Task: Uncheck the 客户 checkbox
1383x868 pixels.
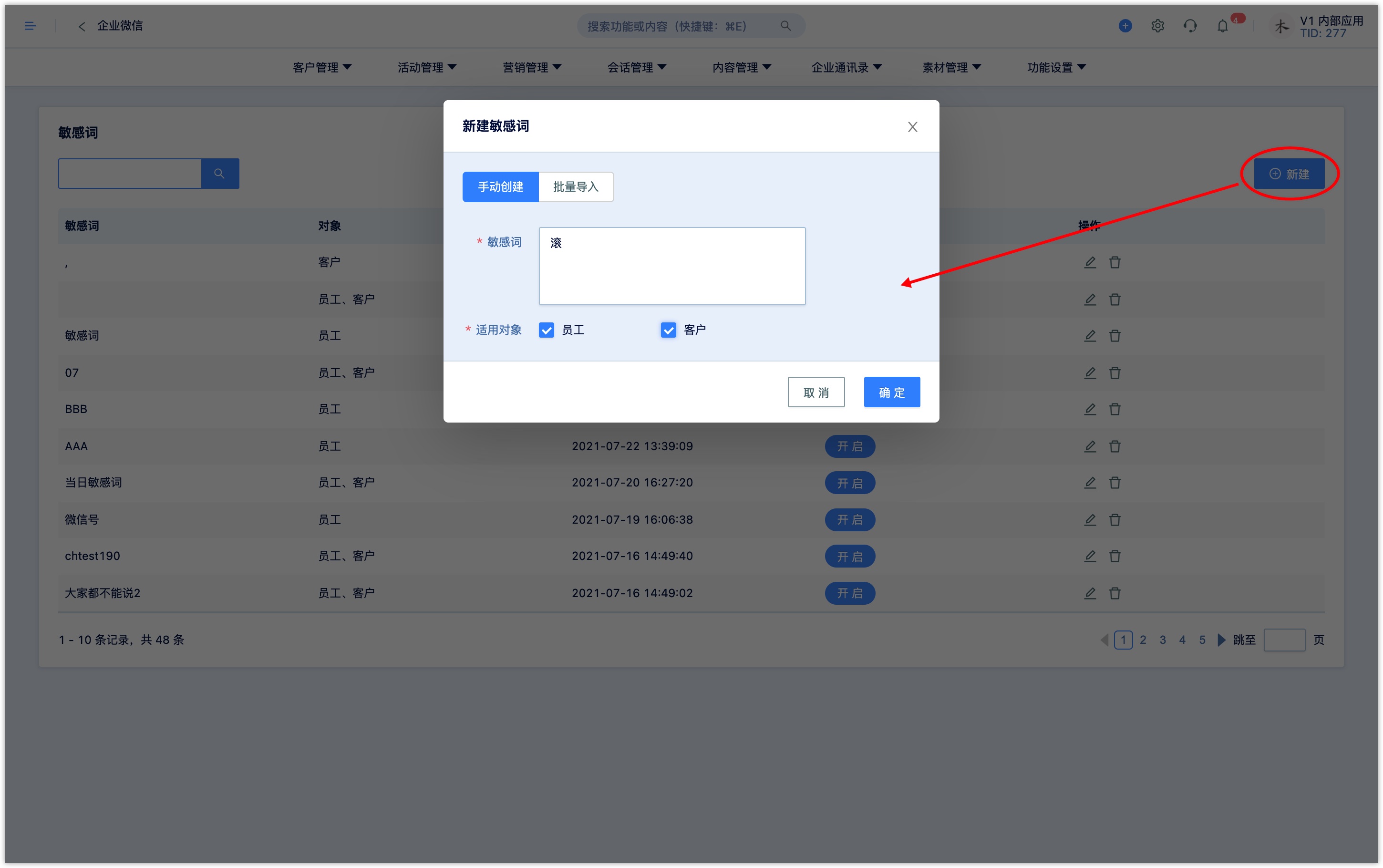Action: [x=669, y=330]
